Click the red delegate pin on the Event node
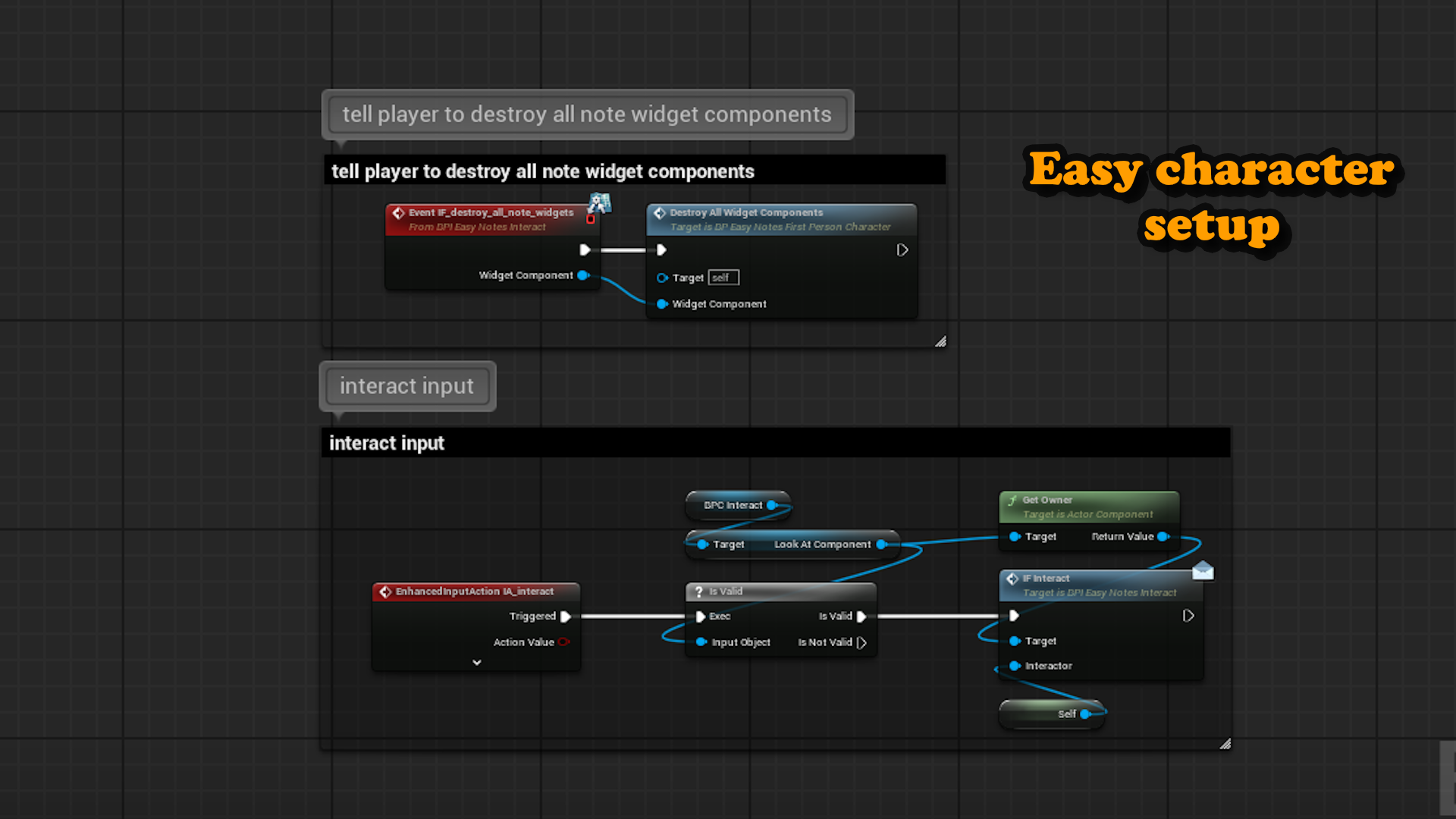 click(591, 219)
